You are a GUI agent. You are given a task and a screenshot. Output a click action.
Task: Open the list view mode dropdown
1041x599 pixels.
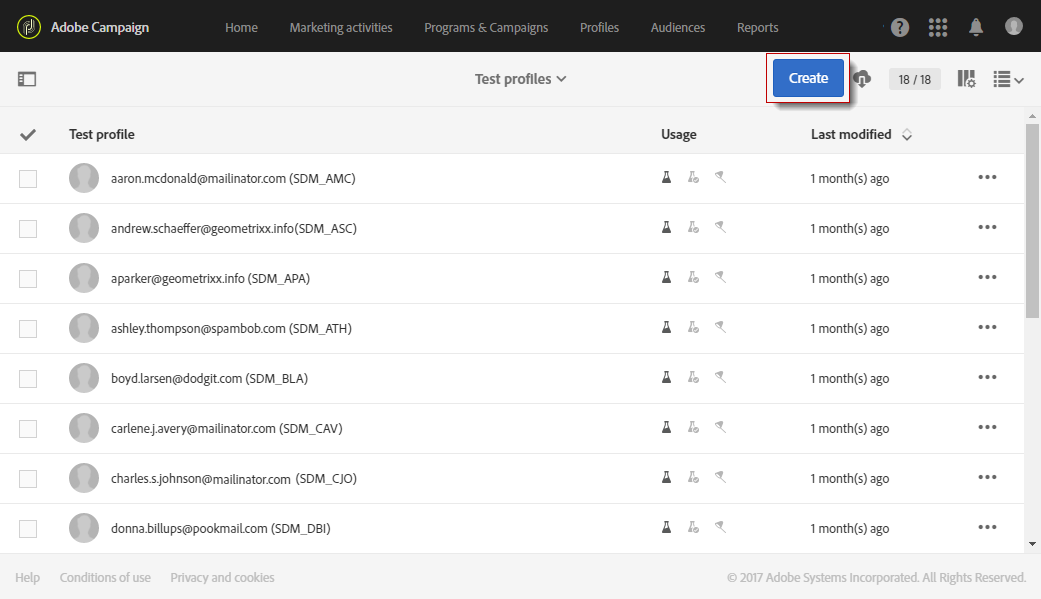pos(1008,79)
